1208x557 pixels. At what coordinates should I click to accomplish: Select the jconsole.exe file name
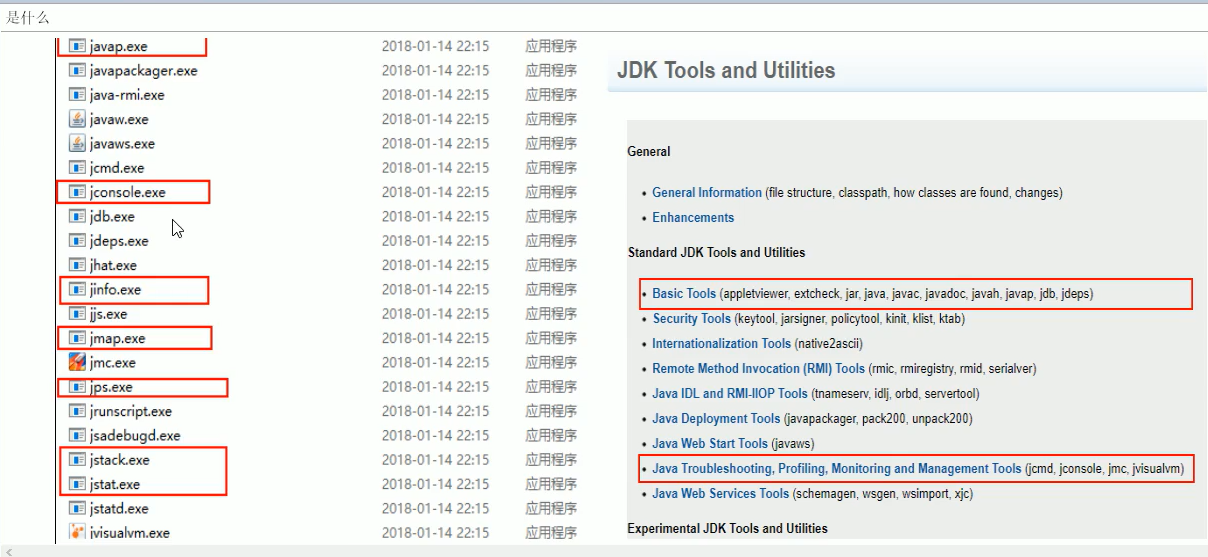[128, 192]
